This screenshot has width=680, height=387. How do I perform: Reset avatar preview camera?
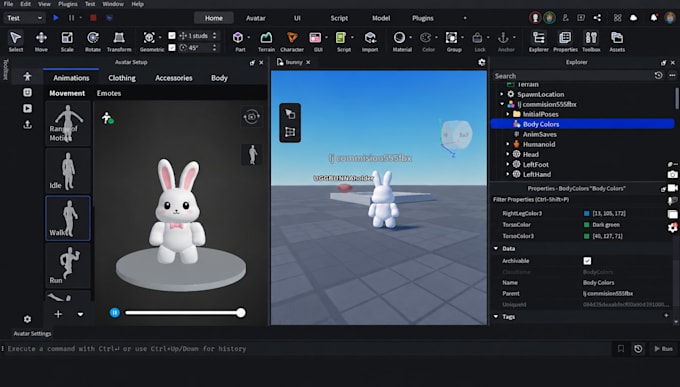coord(252,116)
